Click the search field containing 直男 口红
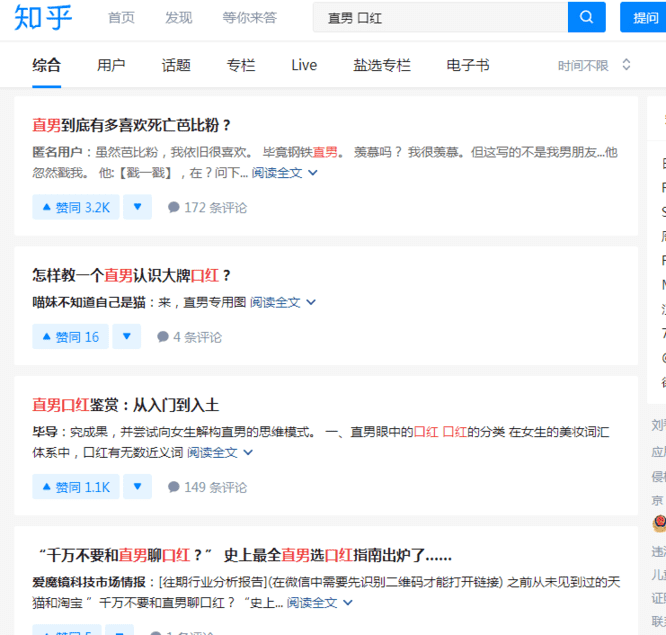This screenshot has width=666, height=635. (440, 17)
